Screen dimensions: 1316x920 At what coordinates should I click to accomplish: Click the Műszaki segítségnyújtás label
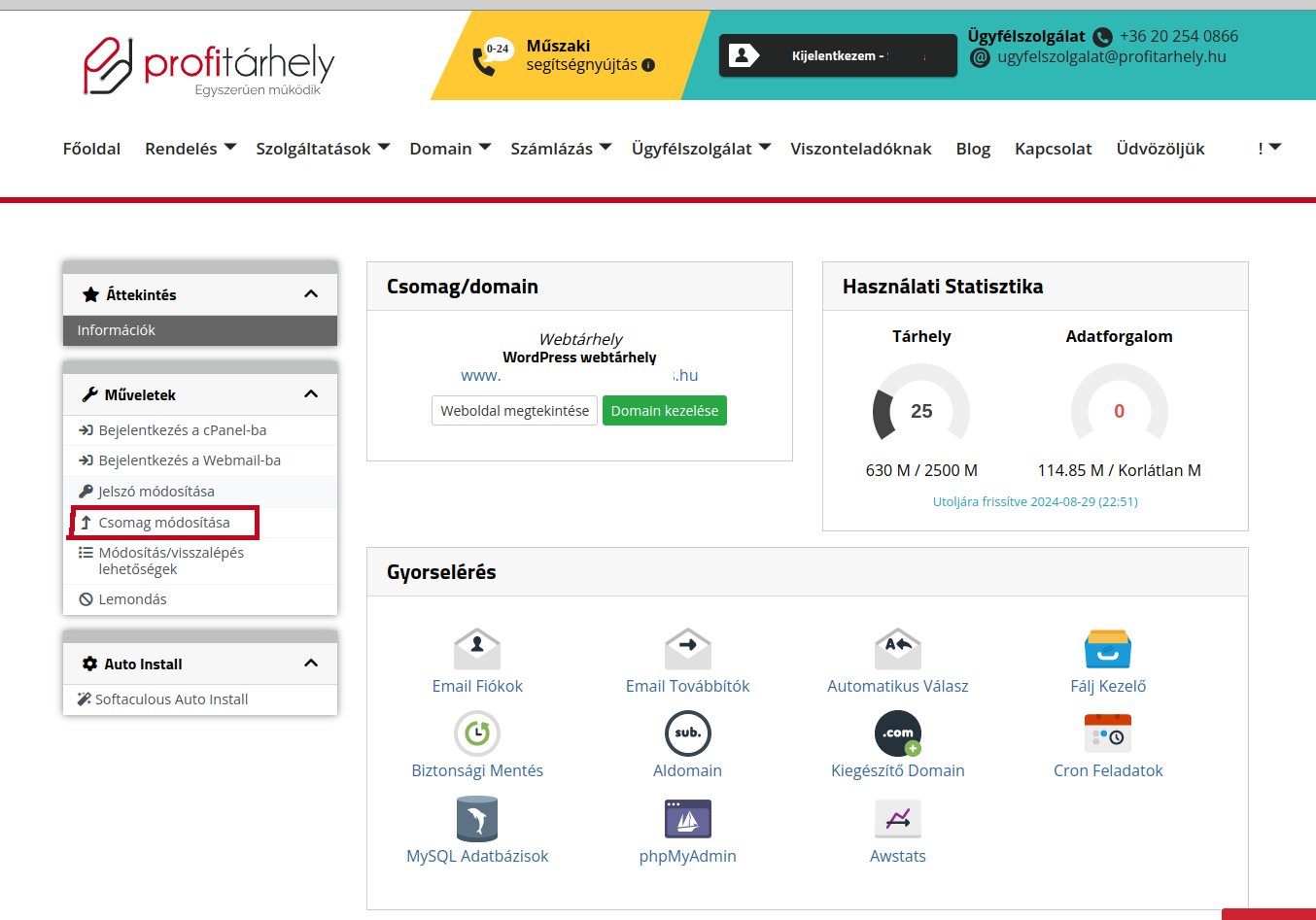click(581, 55)
